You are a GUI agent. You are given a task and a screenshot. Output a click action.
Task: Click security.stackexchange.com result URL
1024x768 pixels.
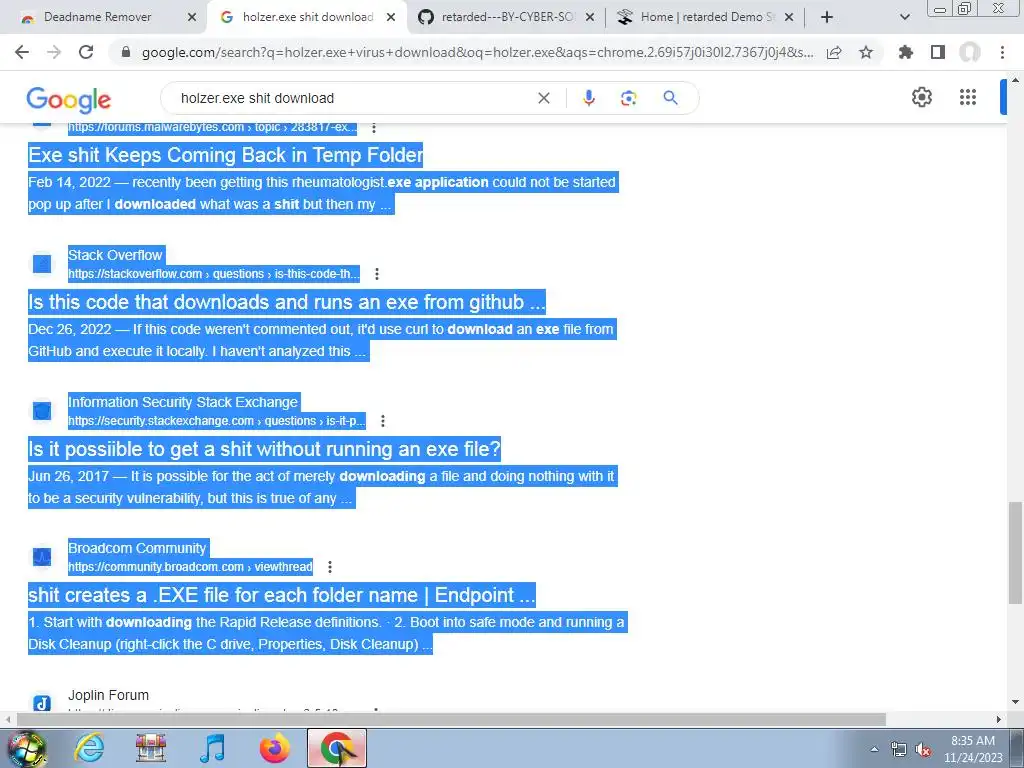click(217, 421)
